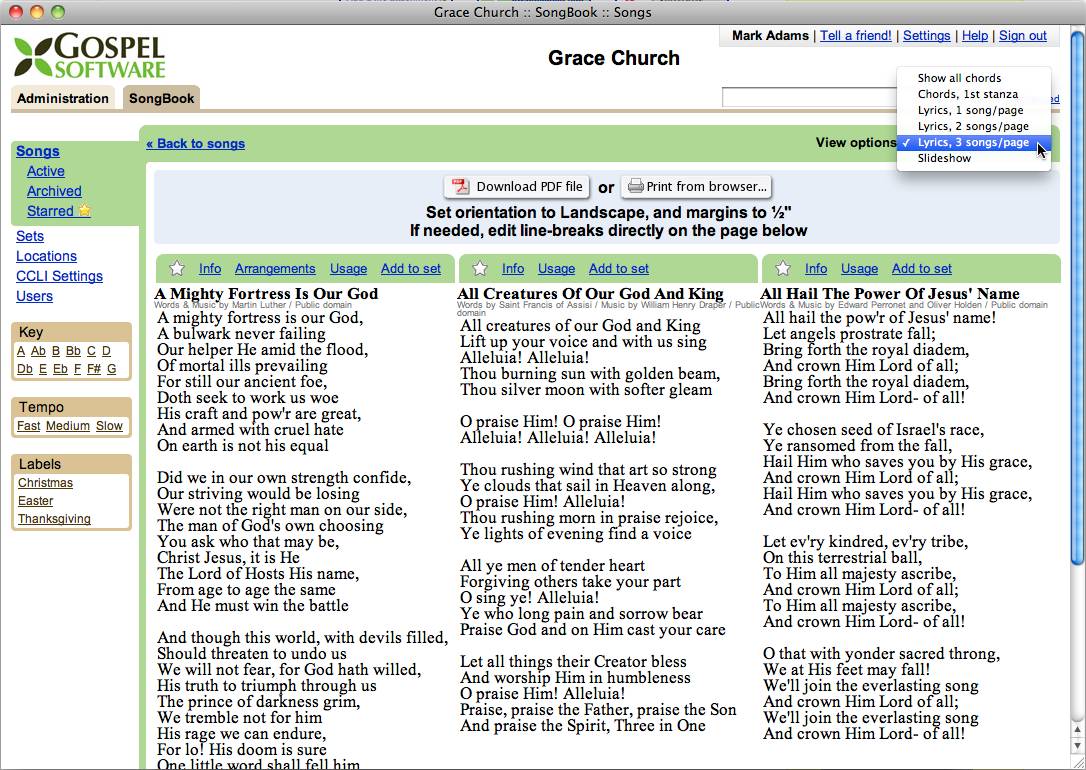Filter songs by key C

tap(91, 351)
